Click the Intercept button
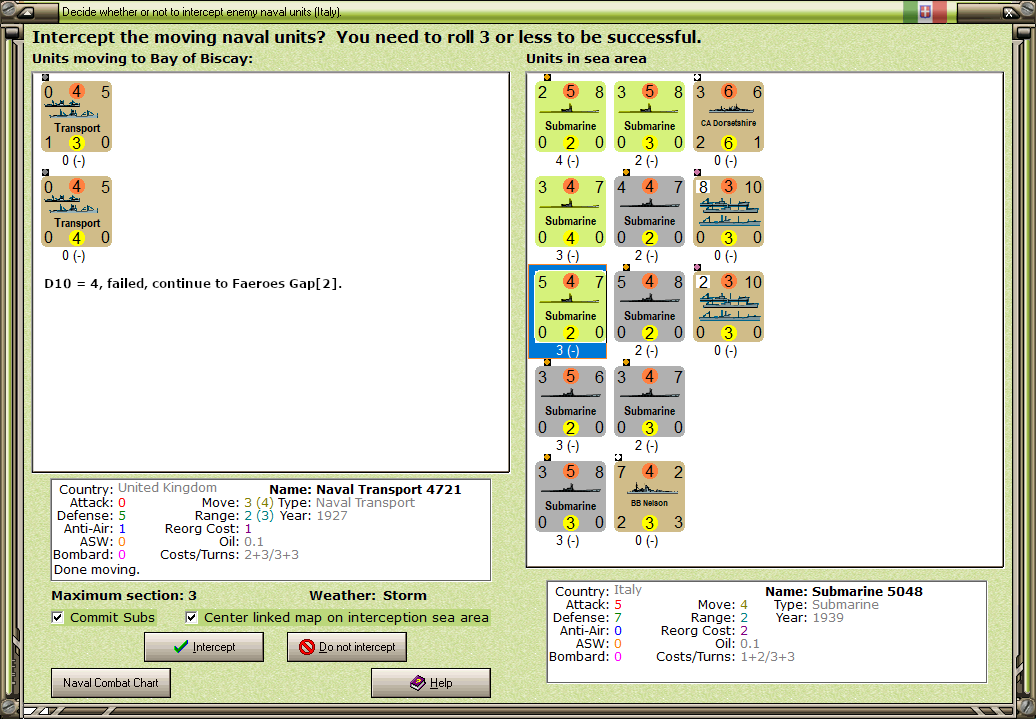The height and width of the screenshot is (719, 1036). pyautogui.click(x=204, y=647)
